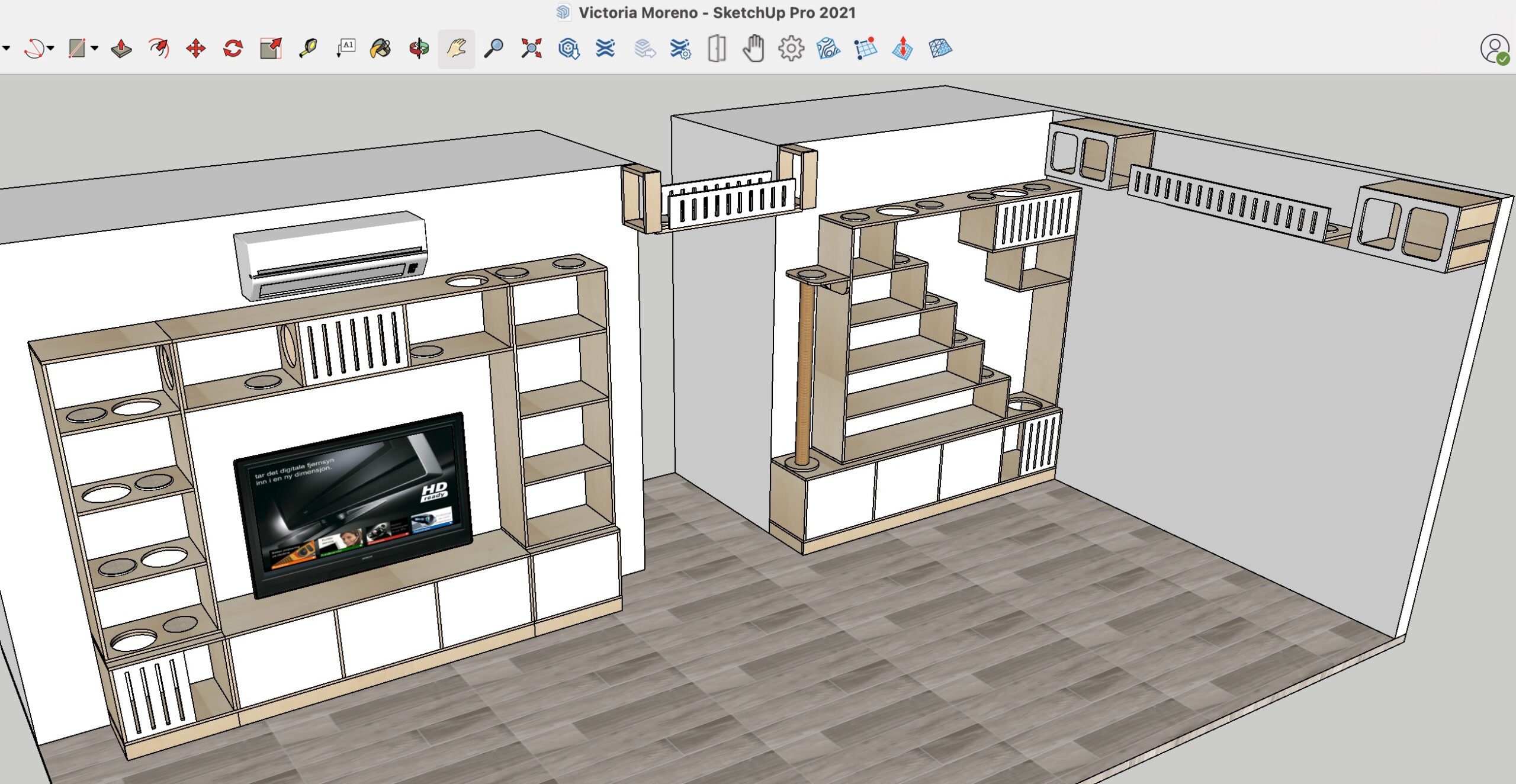The image size is (1516, 784).
Task: Click the gear settings icon
Action: (791, 49)
